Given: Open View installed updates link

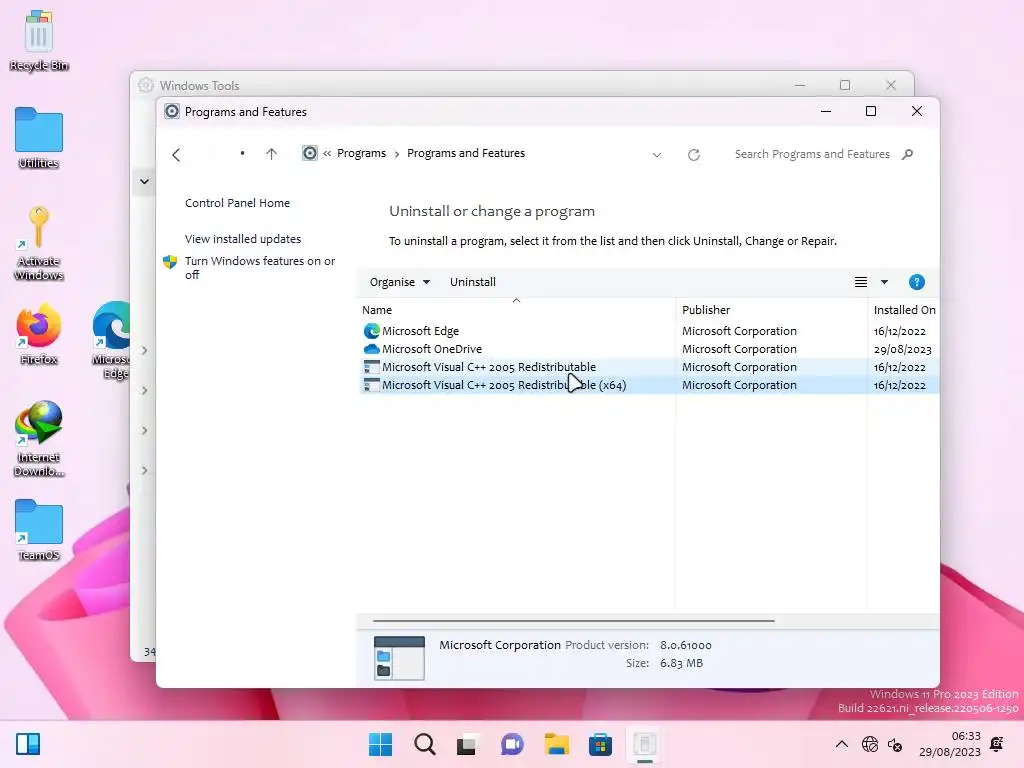Looking at the screenshot, I should coord(242,239).
